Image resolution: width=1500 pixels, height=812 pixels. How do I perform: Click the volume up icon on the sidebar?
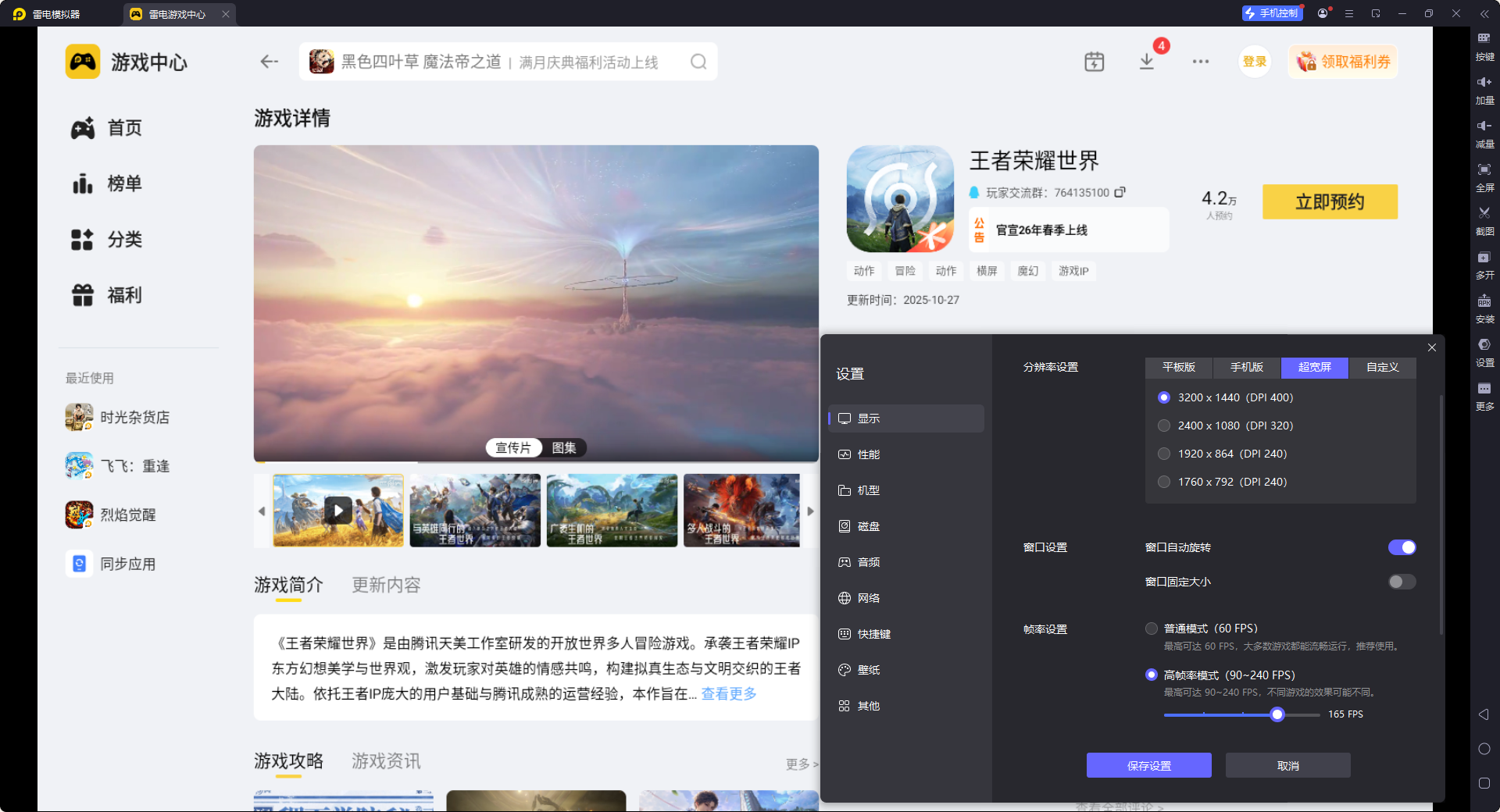pos(1484,91)
